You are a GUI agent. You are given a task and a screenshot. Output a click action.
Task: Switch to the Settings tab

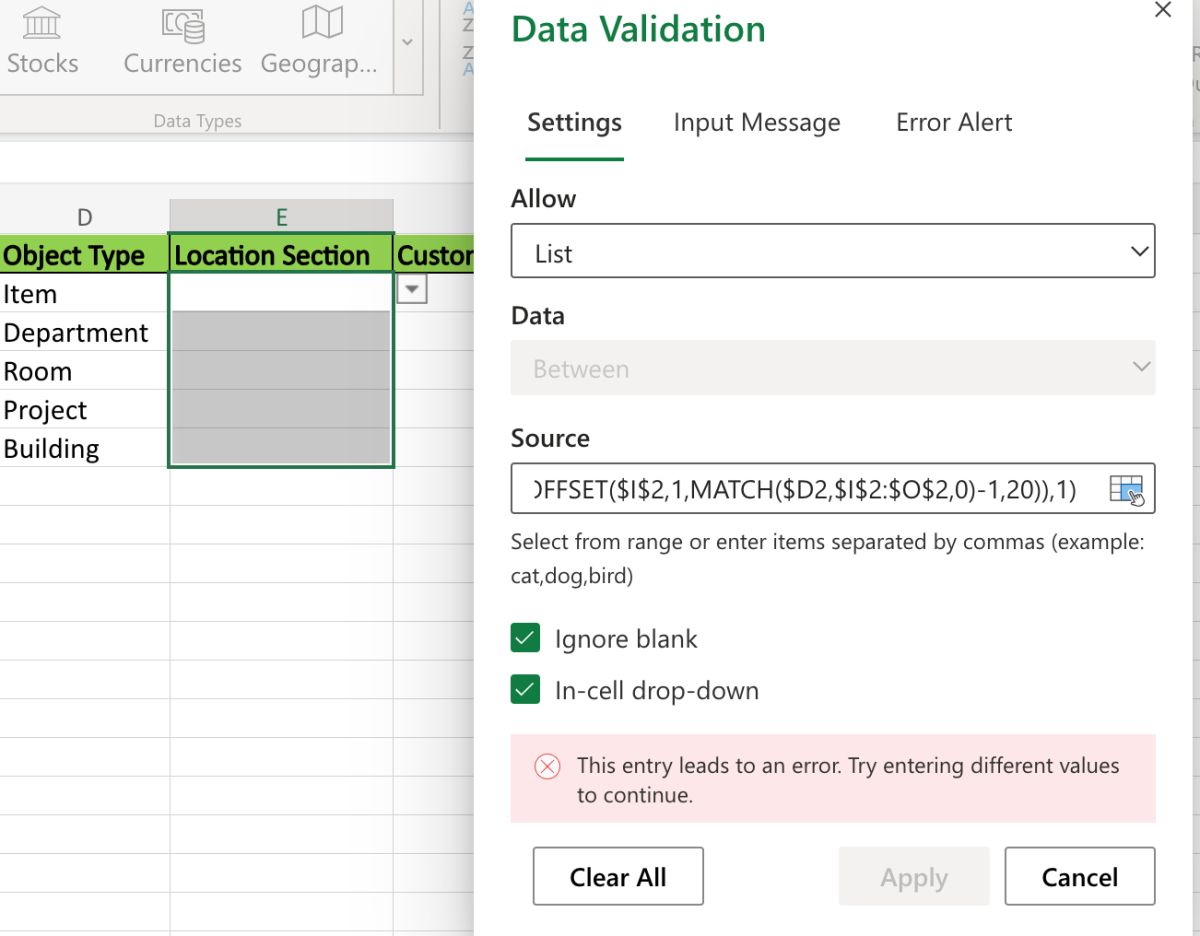(574, 123)
